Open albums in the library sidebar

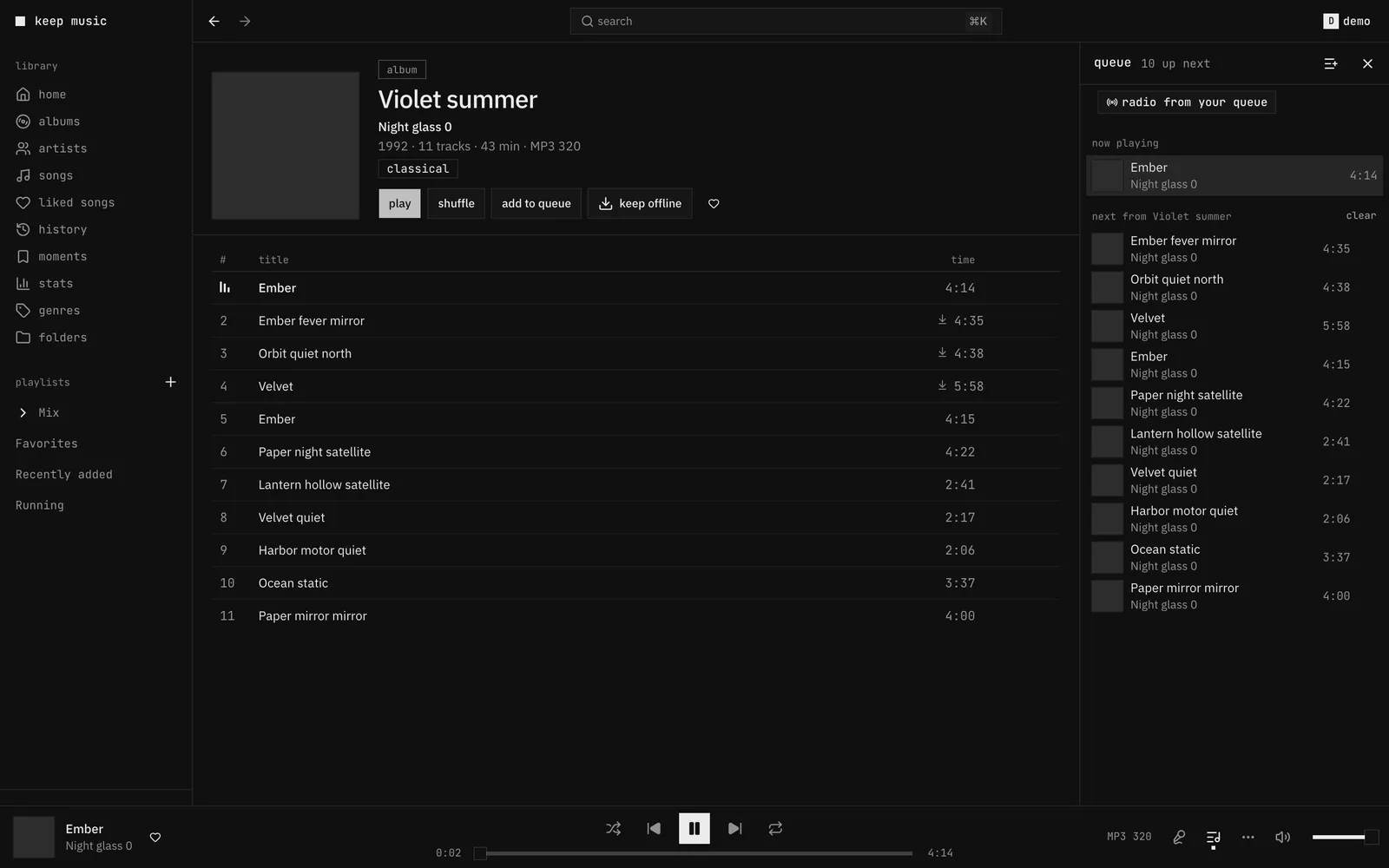tap(59, 122)
